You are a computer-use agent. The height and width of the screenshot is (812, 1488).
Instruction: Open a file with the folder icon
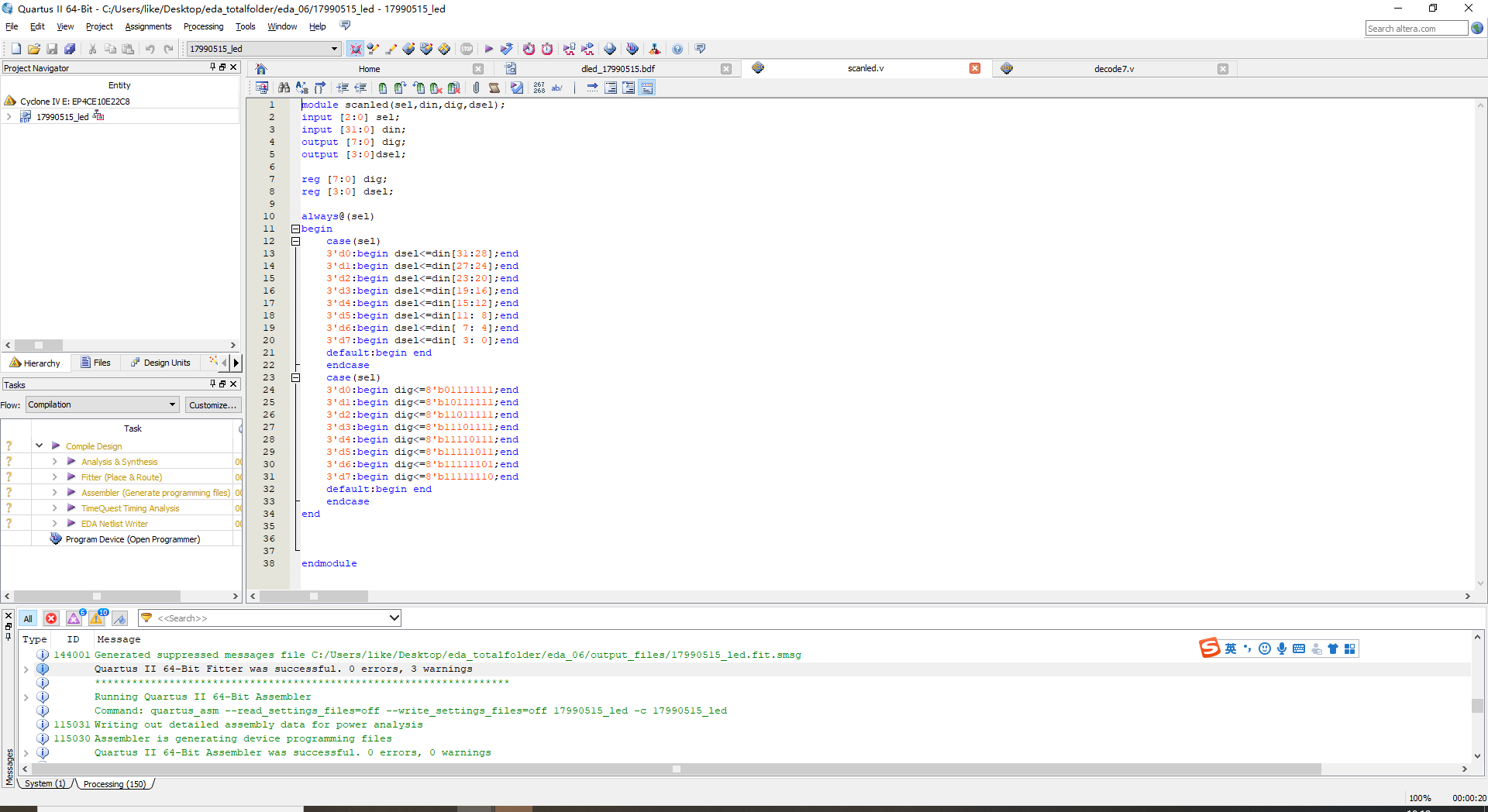(x=34, y=49)
